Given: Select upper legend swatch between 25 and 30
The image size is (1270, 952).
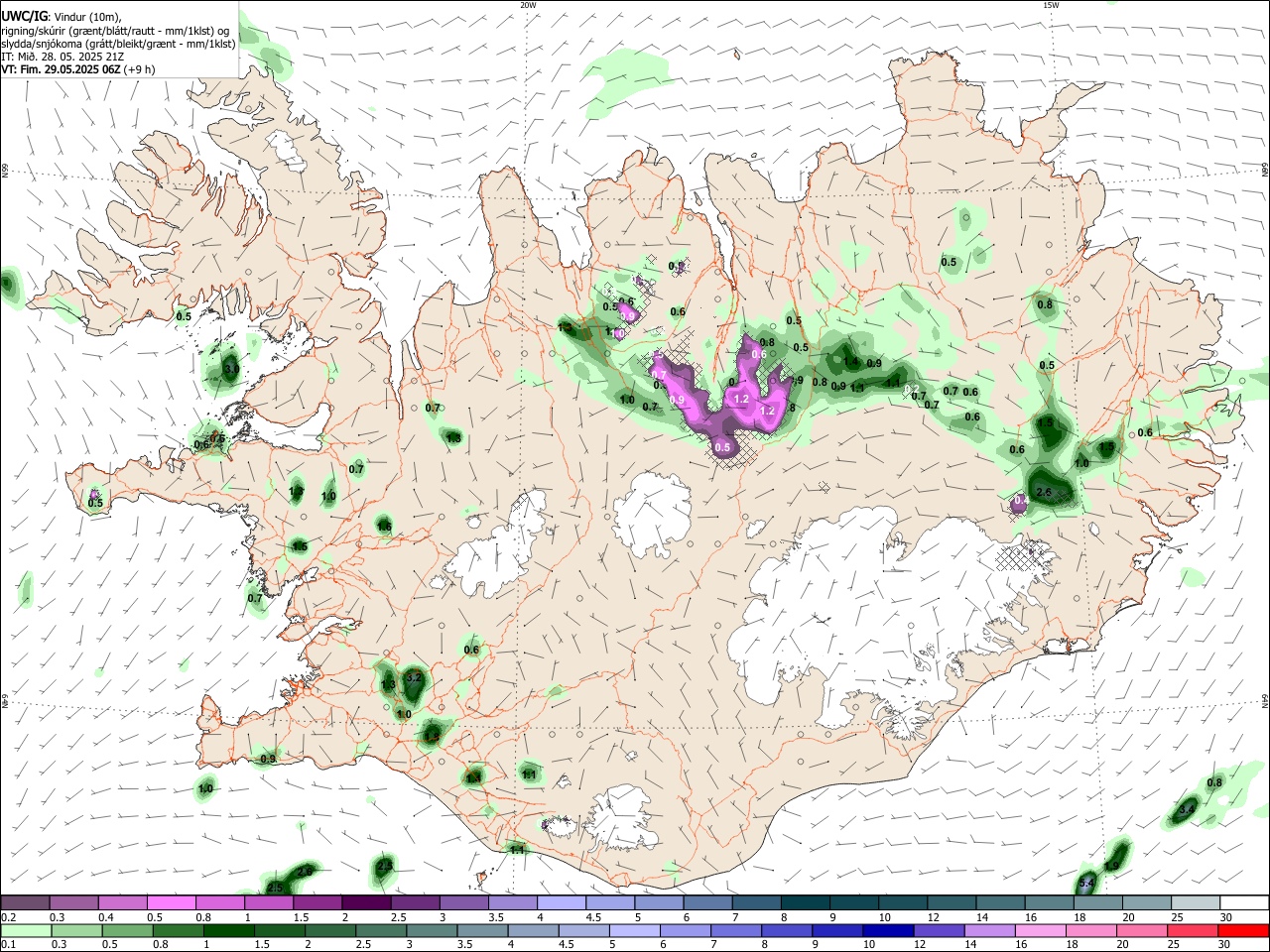Looking at the screenshot, I should click(x=1196, y=902).
